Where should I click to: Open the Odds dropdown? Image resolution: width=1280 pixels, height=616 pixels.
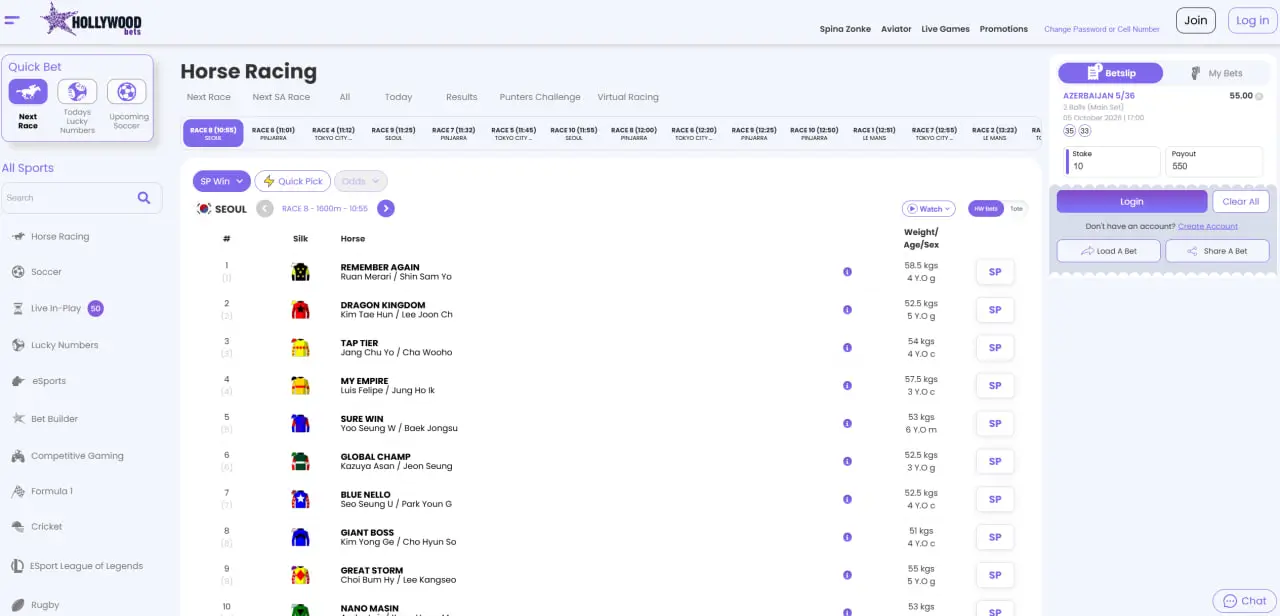click(x=361, y=181)
